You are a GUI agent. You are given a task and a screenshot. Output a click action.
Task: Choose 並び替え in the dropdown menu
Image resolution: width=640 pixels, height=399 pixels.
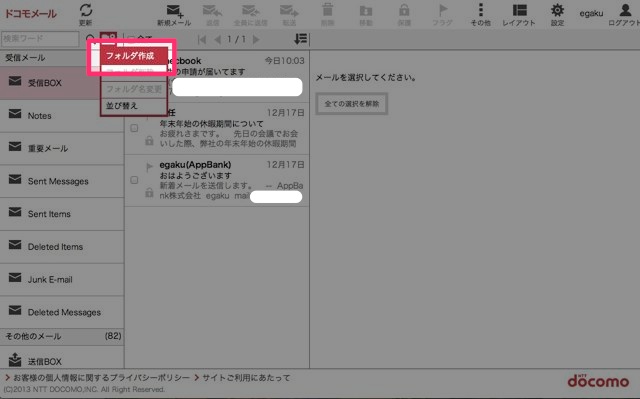point(134,106)
